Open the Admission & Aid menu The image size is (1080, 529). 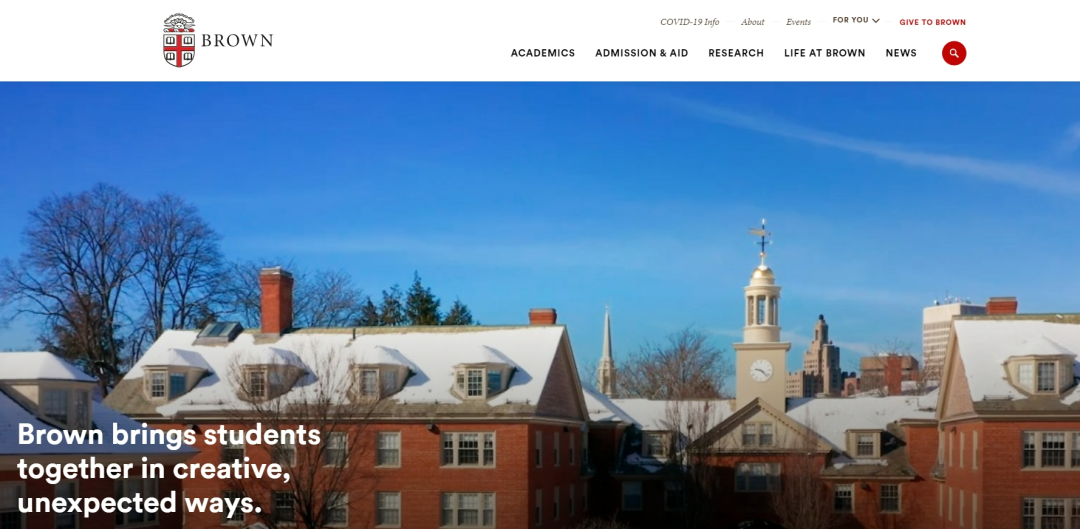point(642,53)
